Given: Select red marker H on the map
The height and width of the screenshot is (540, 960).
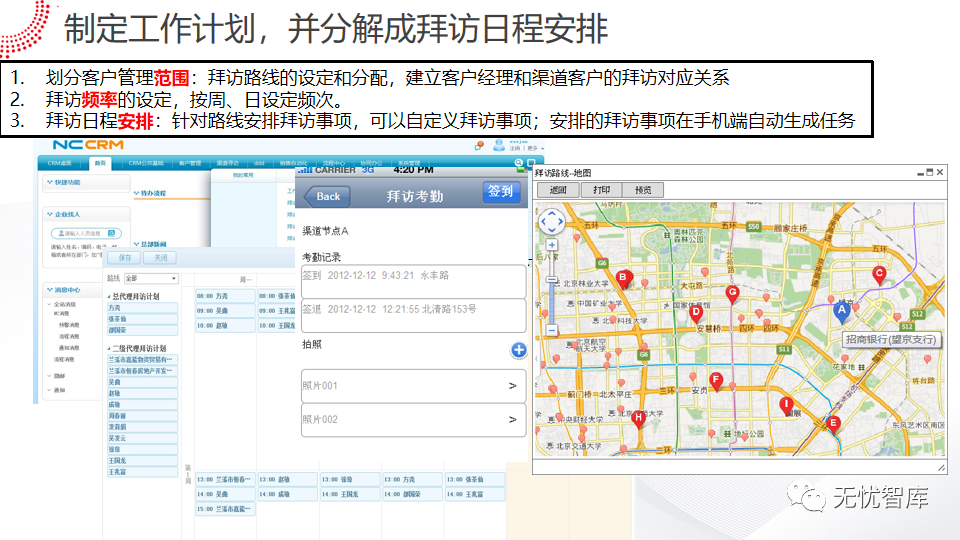Looking at the screenshot, I should pos(639,419).
